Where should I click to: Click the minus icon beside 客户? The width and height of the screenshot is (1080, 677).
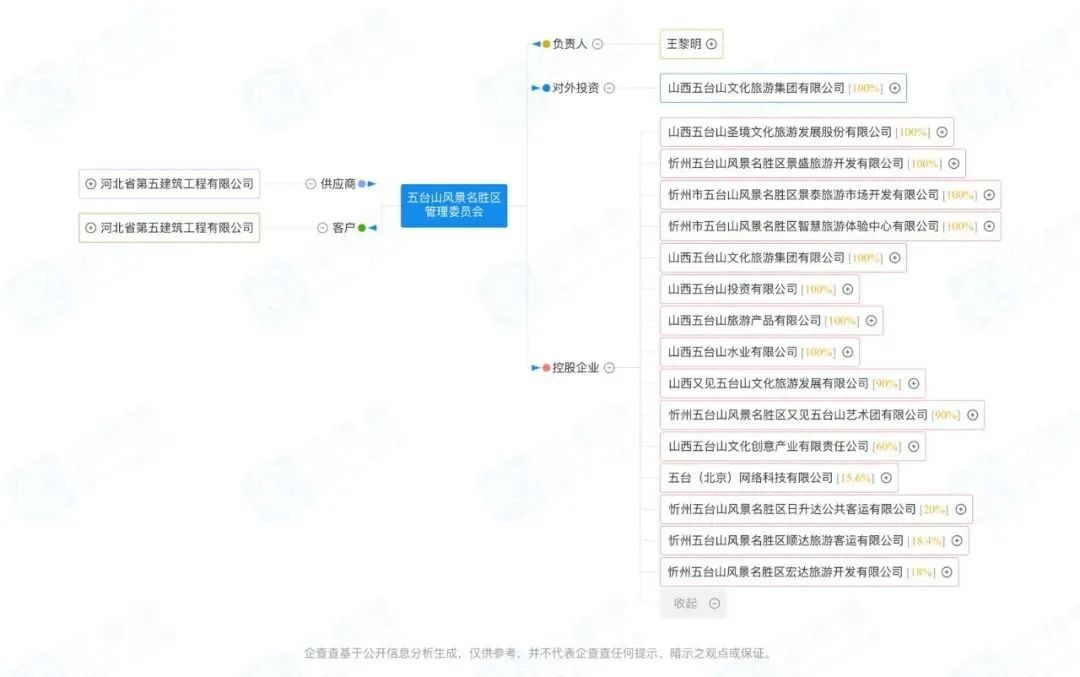coord(322,228)
